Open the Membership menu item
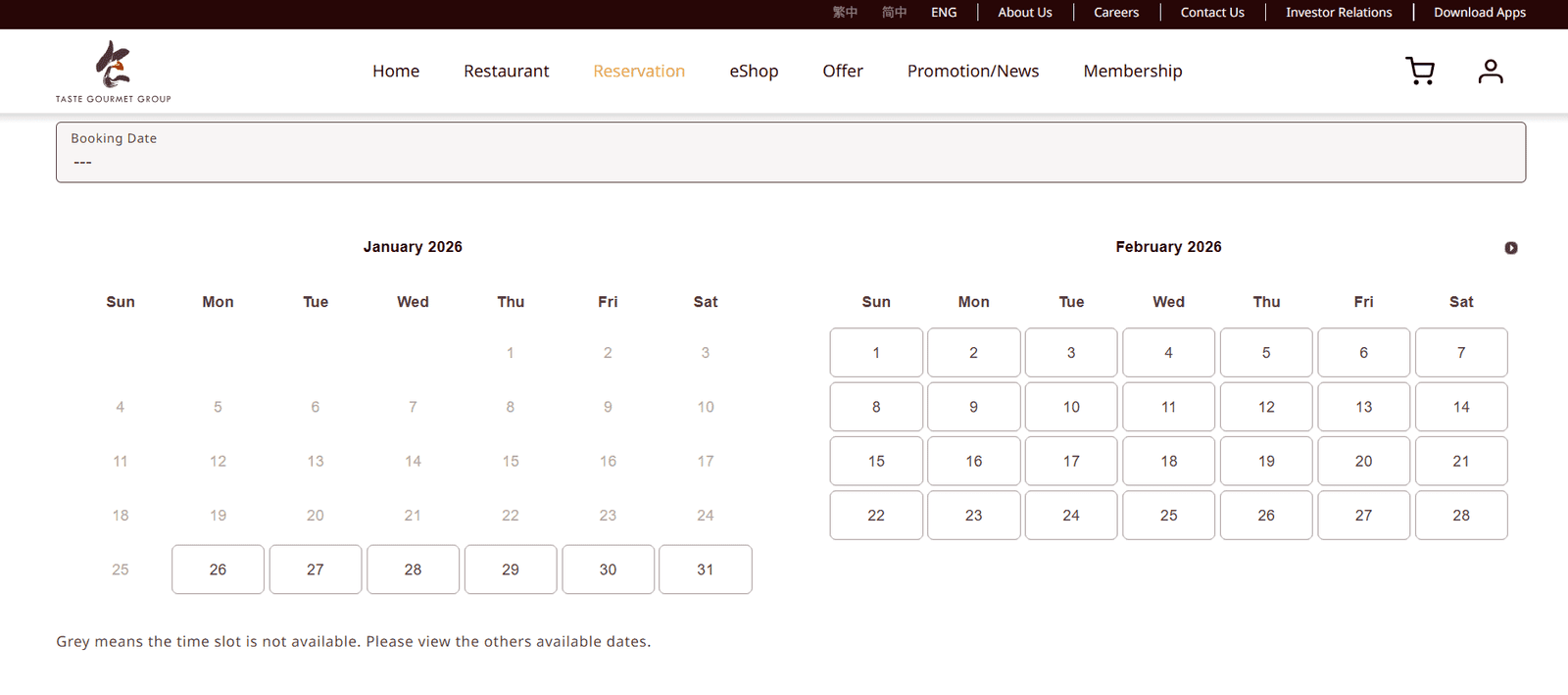This screenshot has width=1568, height=695. [x=1132, y=71]
